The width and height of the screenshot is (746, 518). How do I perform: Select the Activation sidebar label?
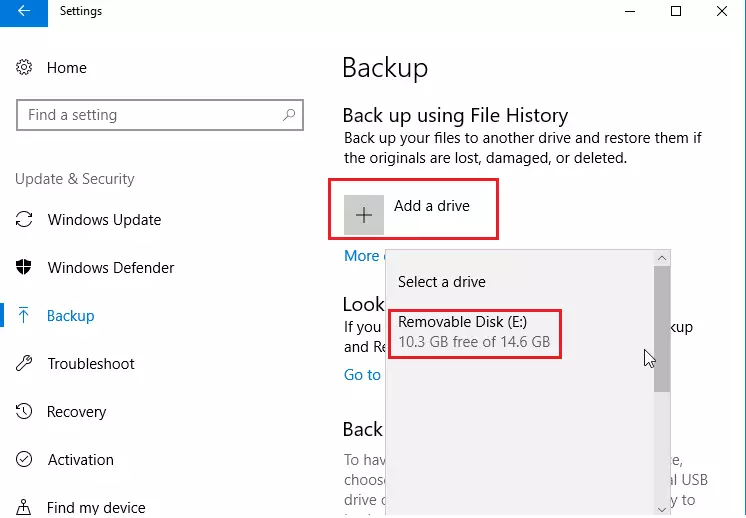80,459
